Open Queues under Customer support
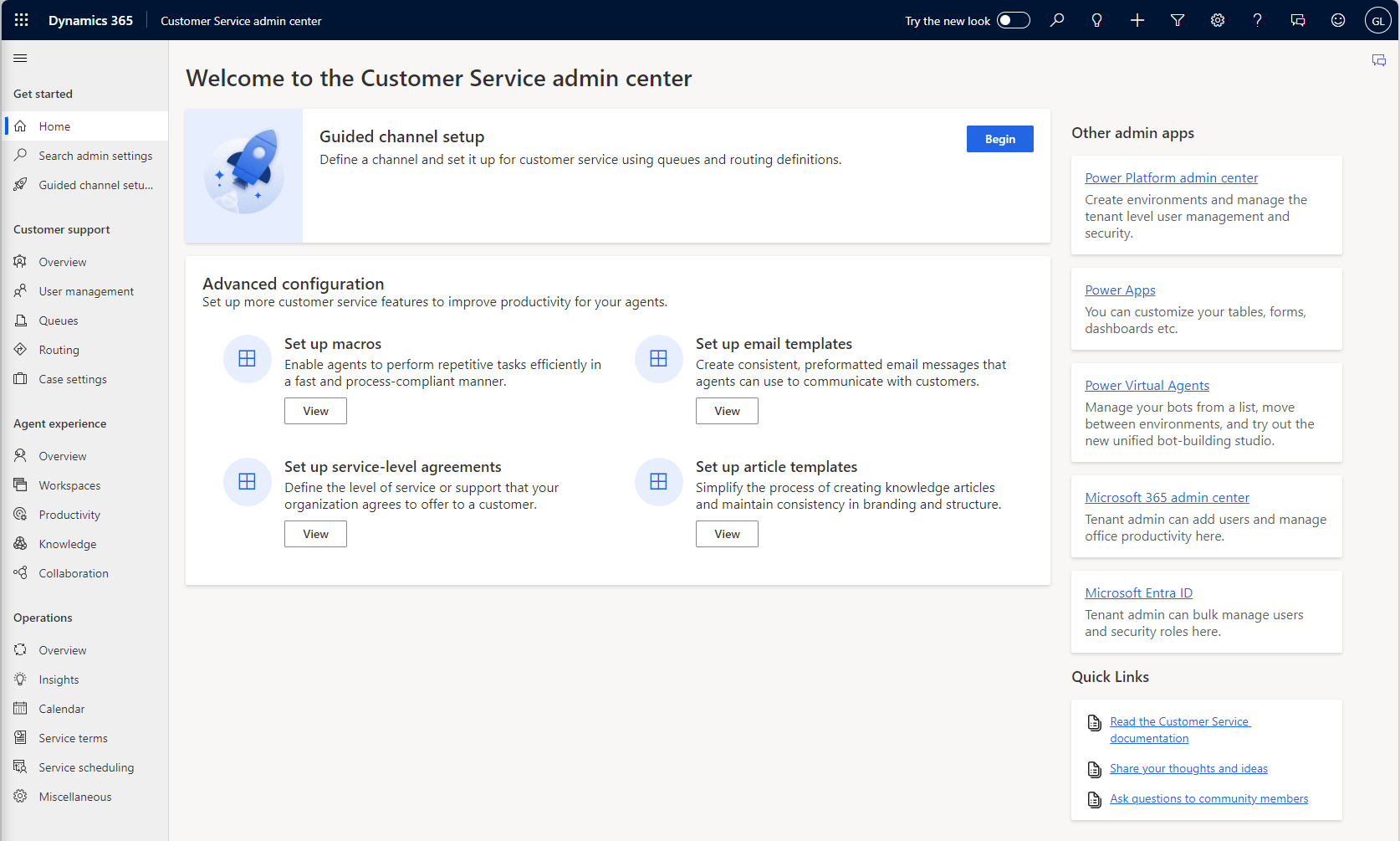This screenshot has width=1400, height=841. 84,321
